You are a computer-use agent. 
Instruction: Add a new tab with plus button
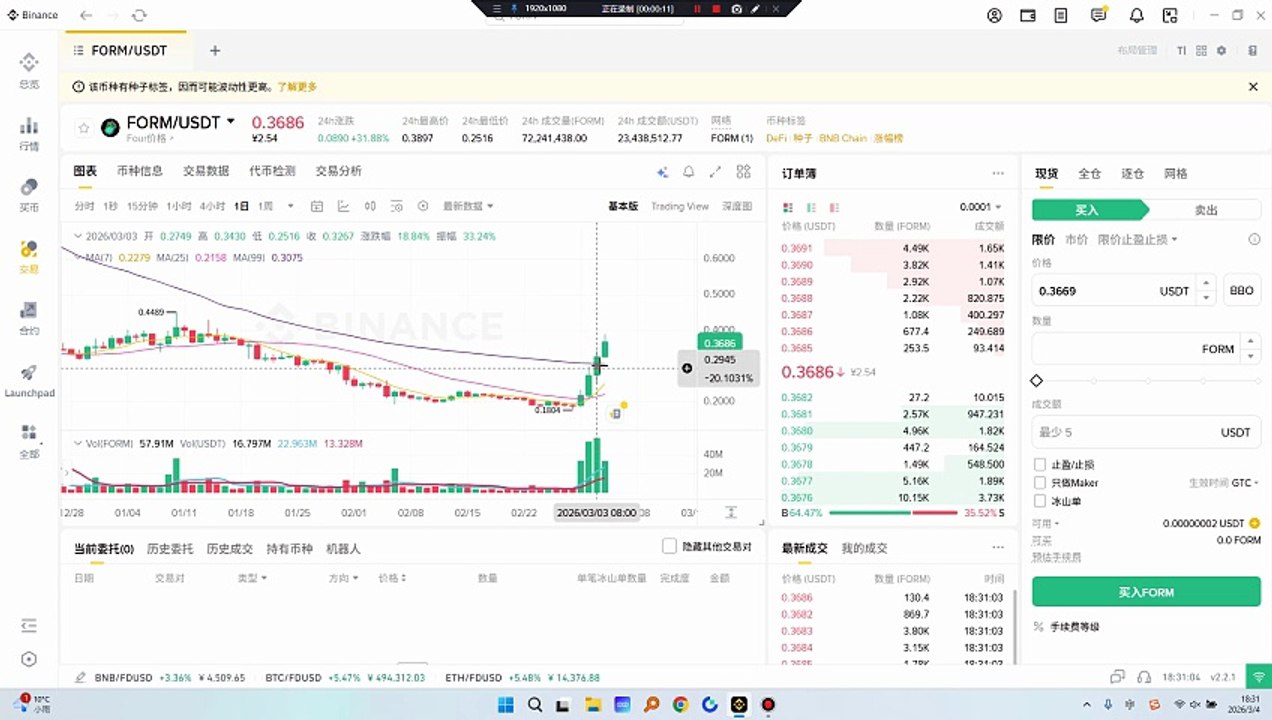215,50
